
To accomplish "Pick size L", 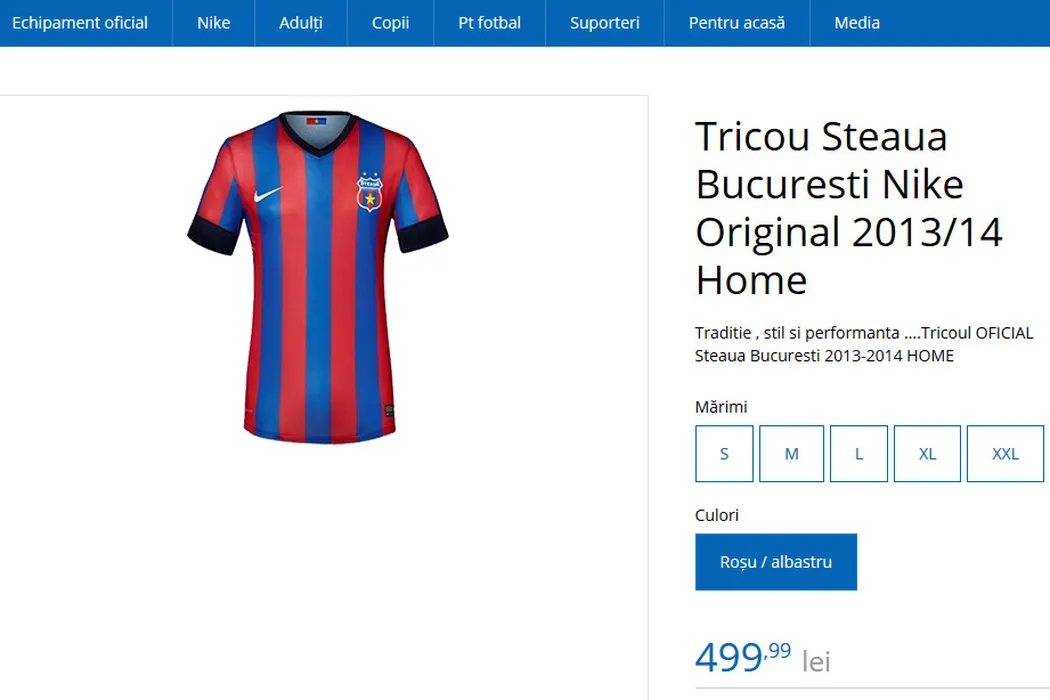I will point(858,454).
